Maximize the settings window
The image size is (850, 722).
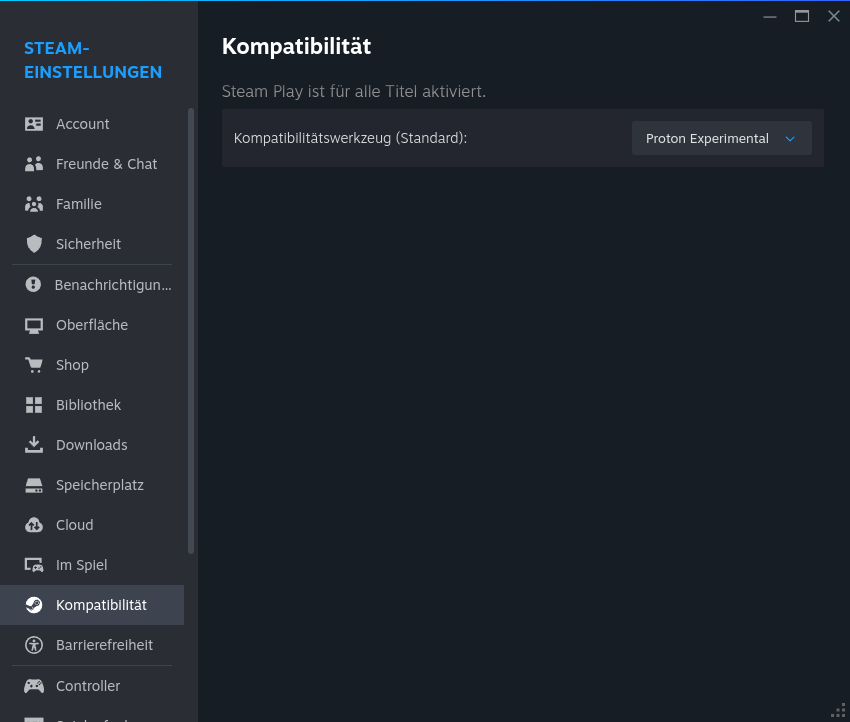pos(802,16)
